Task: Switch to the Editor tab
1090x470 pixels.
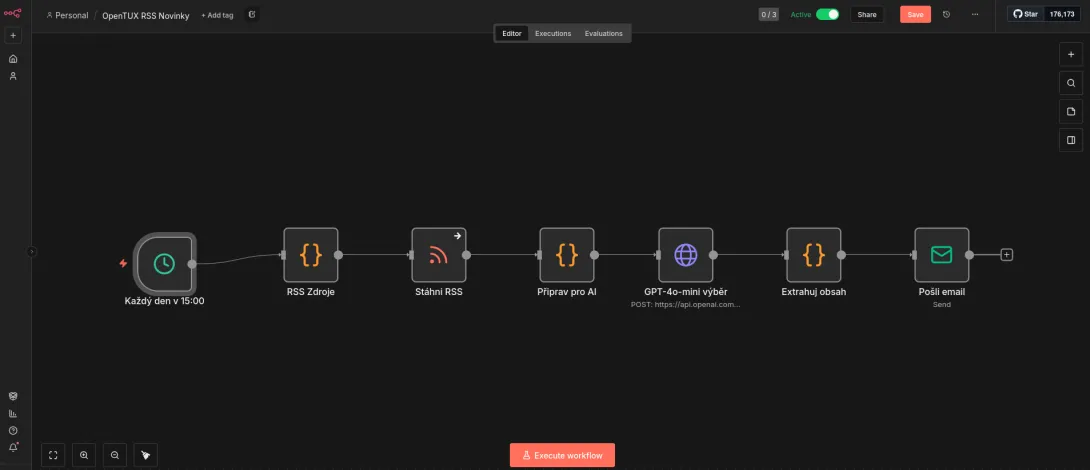Action: point(512,33)
